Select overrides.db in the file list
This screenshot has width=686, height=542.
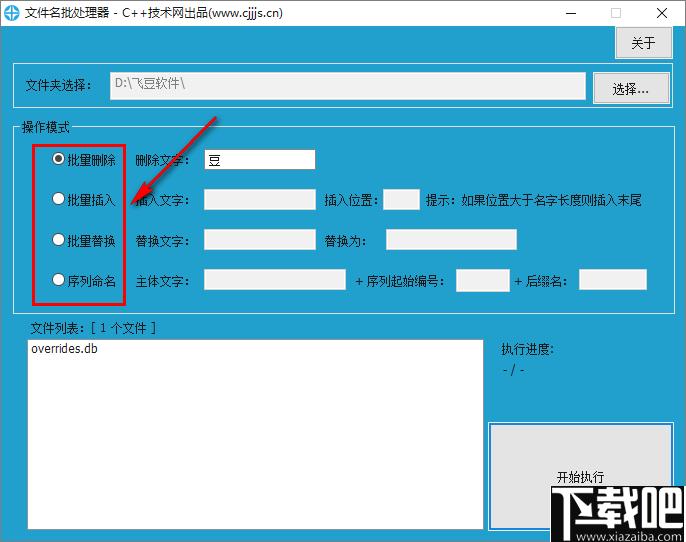tap(64, 349)
